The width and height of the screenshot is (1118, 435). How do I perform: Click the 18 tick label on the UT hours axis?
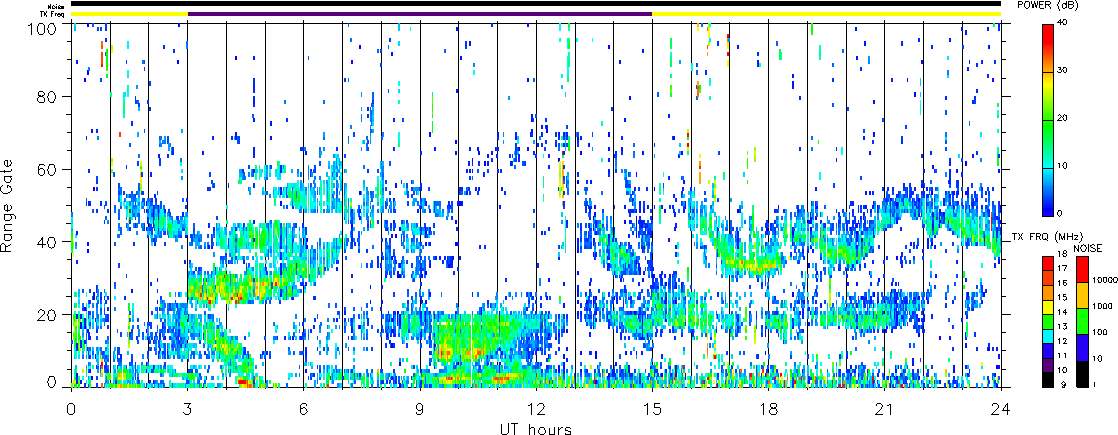(768, 408)
